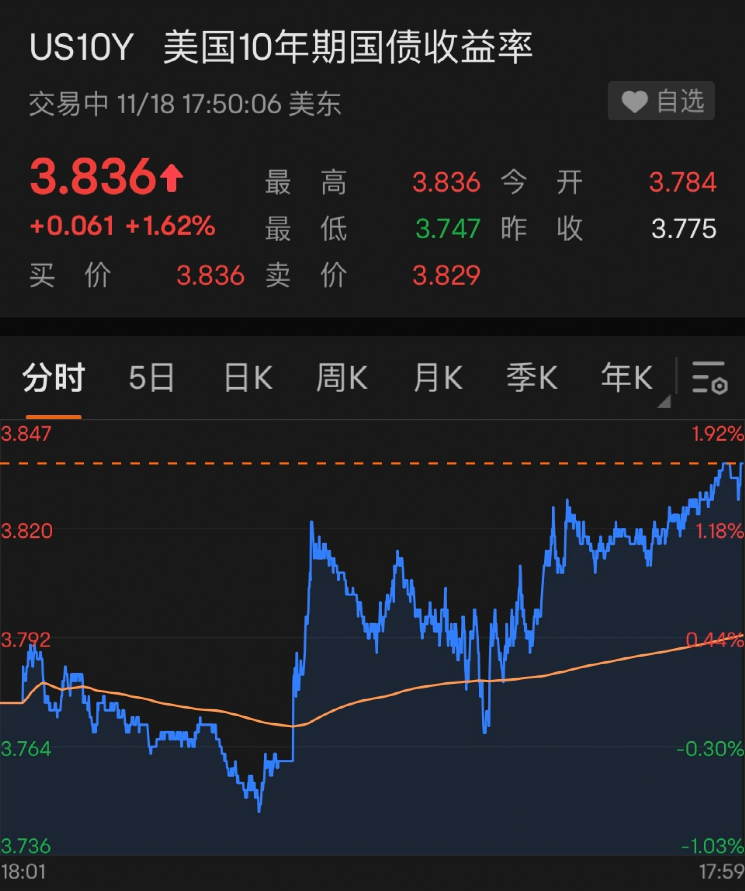The width and height of the screenshot is (745, 891).
Task: Switch to the 分时 tab
Action: coord(54,378)
